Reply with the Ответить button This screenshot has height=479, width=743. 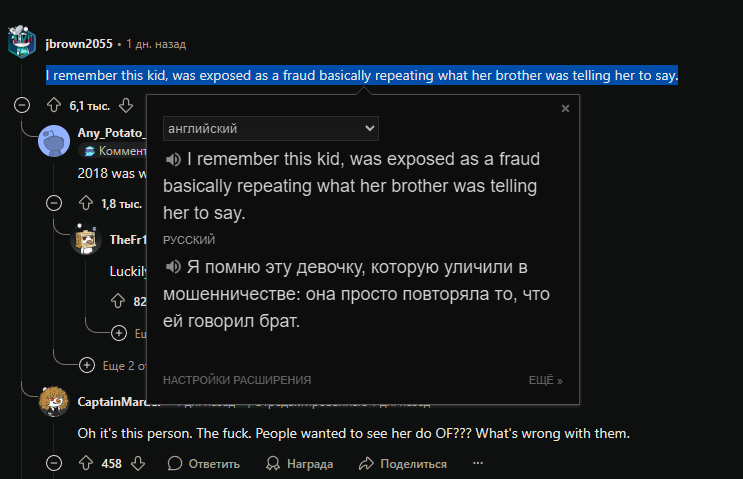click(204, 463)
